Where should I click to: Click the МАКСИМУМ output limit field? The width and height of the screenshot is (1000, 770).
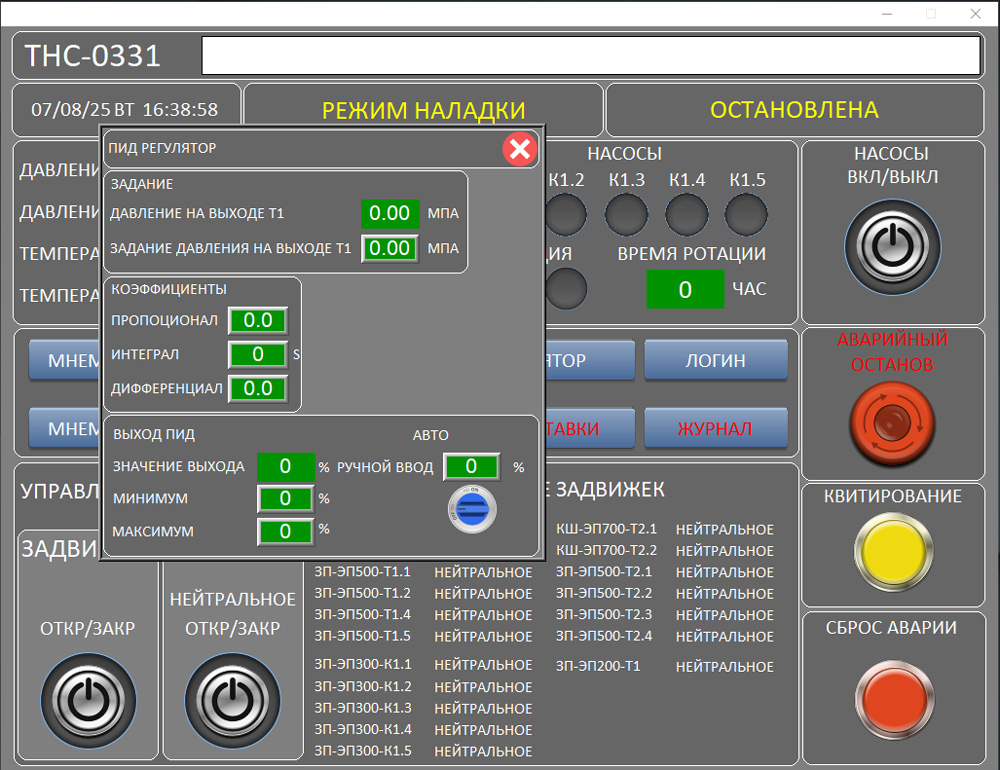pos(286,532)
